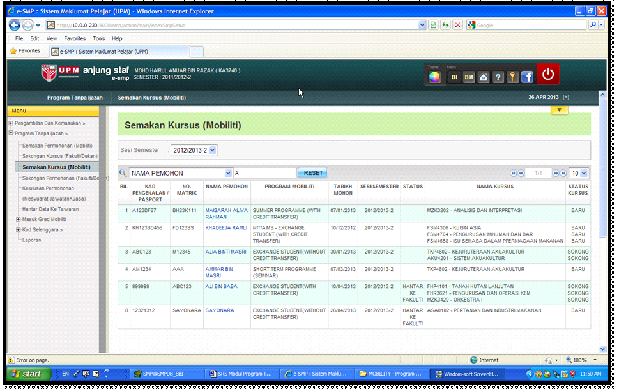Viewport: 620px width, 392px height.
Task: Go to the last results page
Action: tap(563, 173)
